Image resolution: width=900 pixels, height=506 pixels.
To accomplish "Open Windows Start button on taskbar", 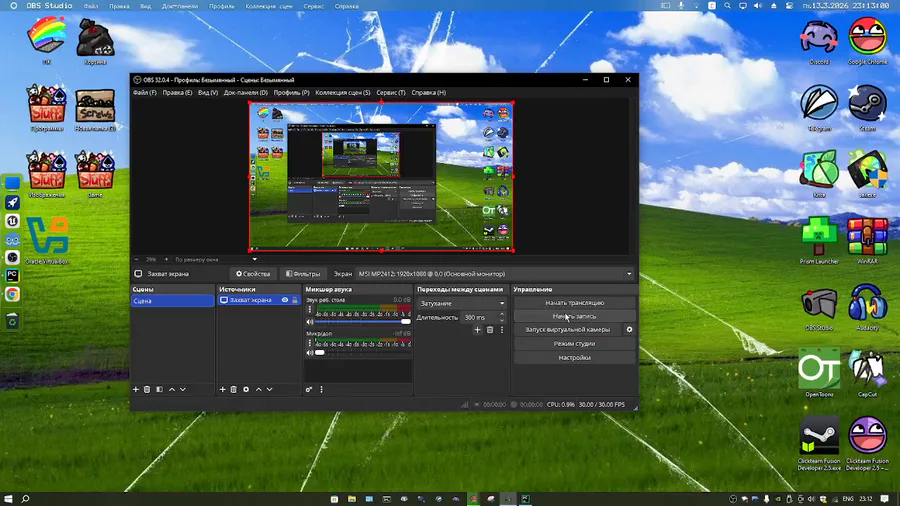I will point(8,499).
